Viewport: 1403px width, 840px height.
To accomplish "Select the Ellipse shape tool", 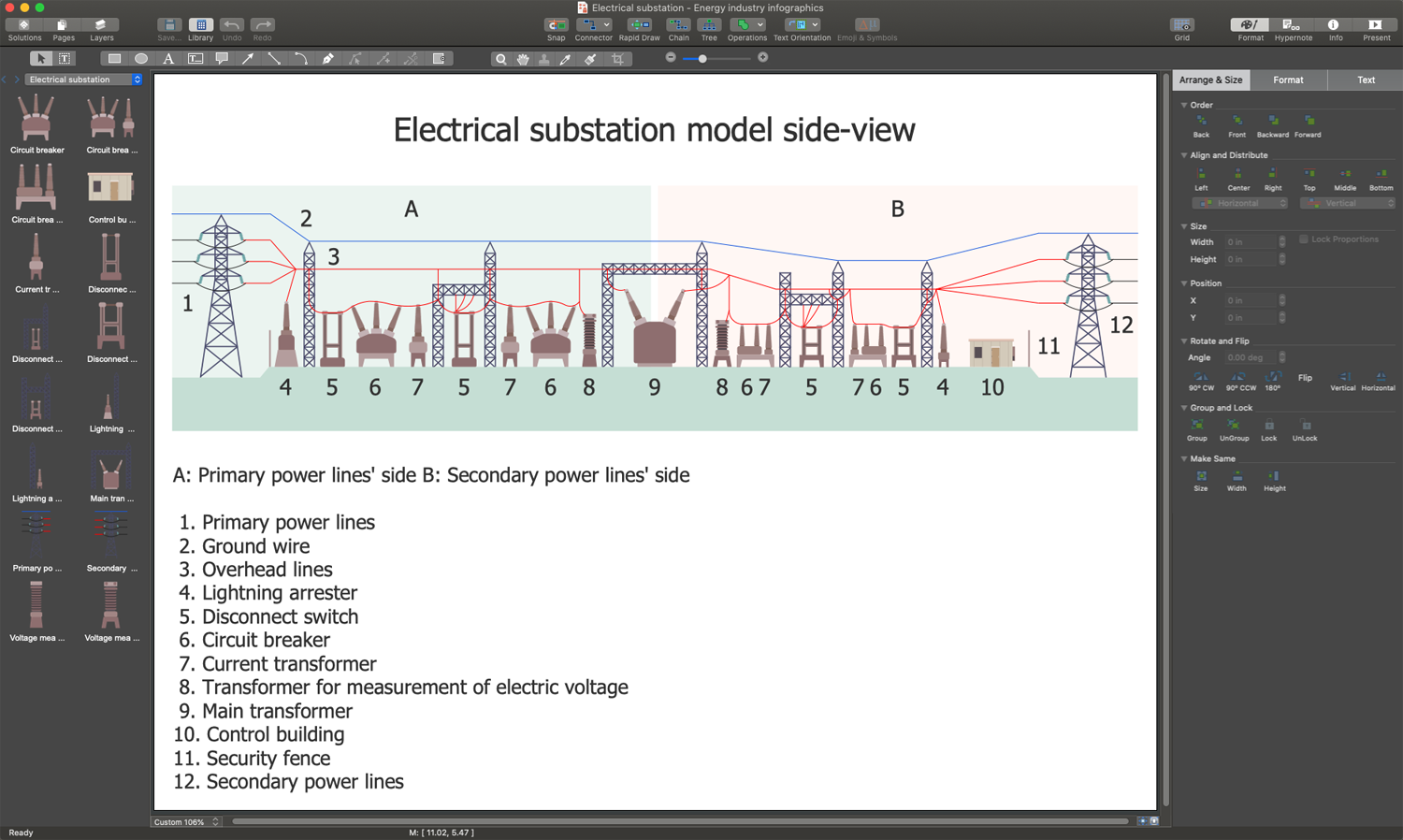I will click(x=141, y=59).
